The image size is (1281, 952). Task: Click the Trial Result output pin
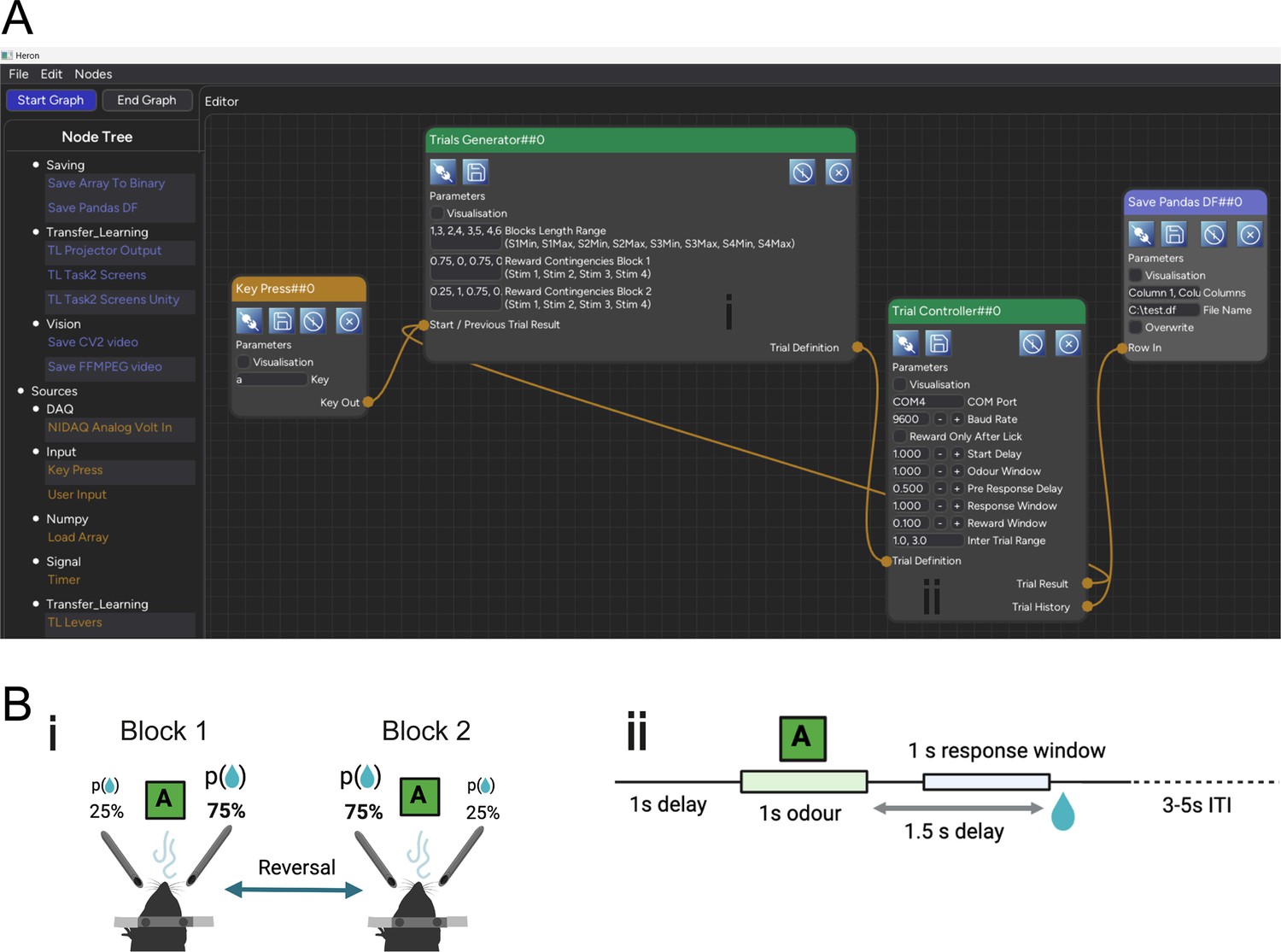(x=1087, y=583)
